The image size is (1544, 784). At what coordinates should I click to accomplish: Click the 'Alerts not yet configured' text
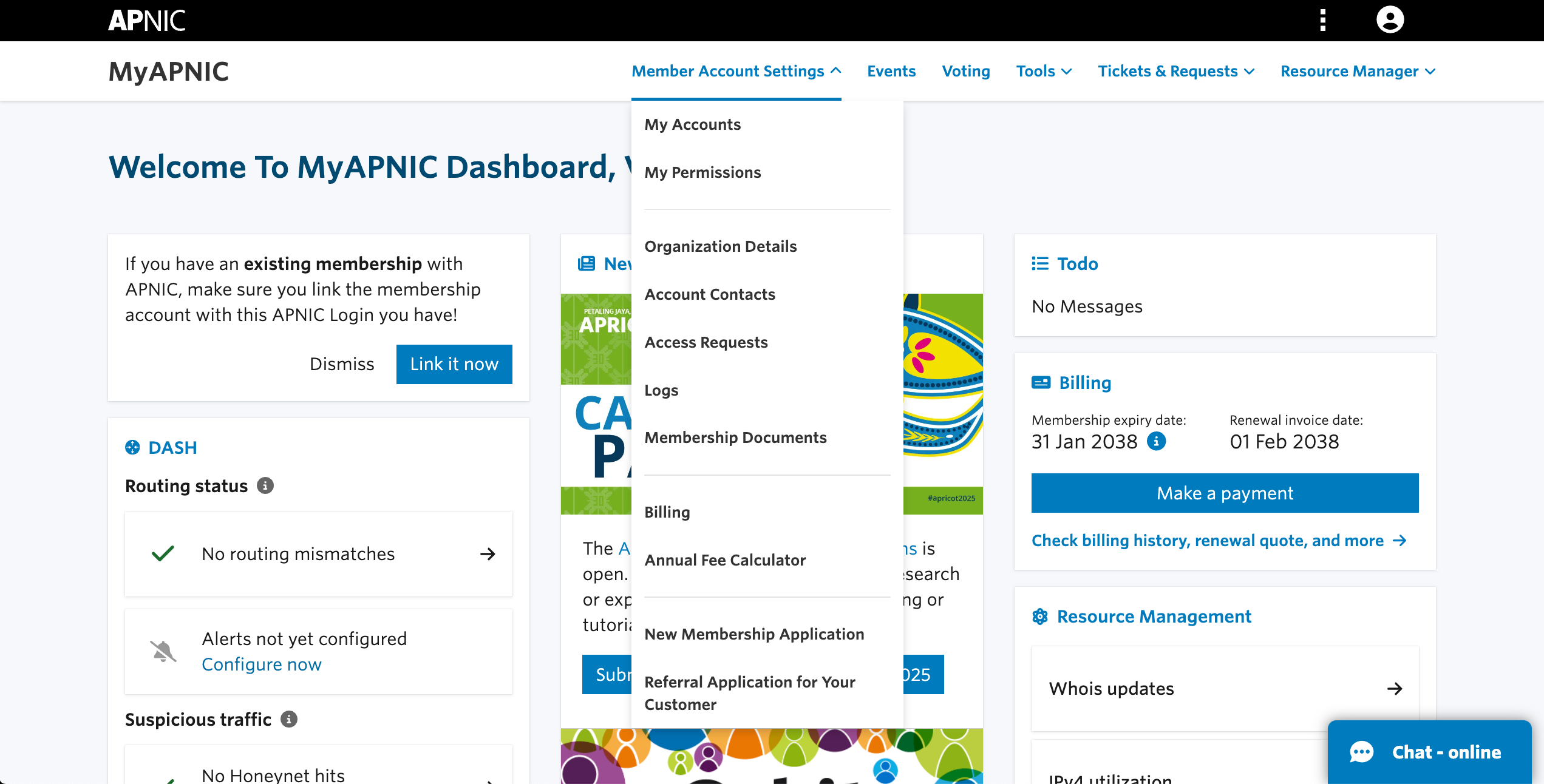coord(304,639)
